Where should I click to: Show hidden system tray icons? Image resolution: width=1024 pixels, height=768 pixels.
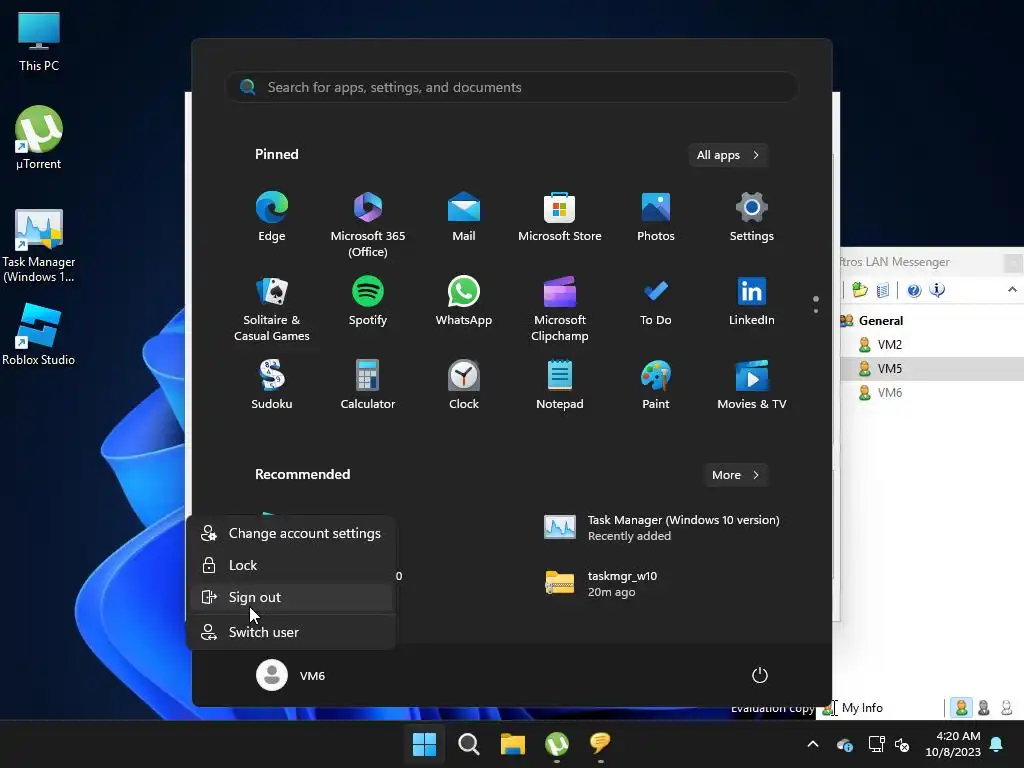tap(813, 744)
